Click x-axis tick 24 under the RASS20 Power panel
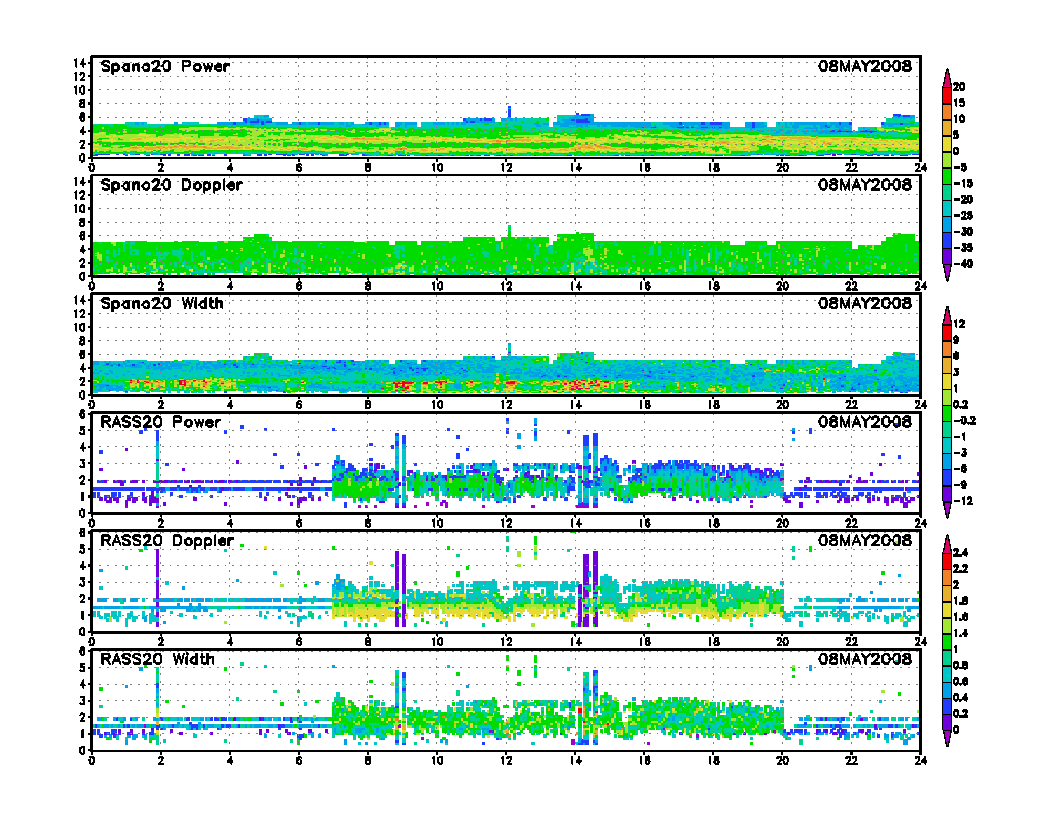 pos(920,523)
